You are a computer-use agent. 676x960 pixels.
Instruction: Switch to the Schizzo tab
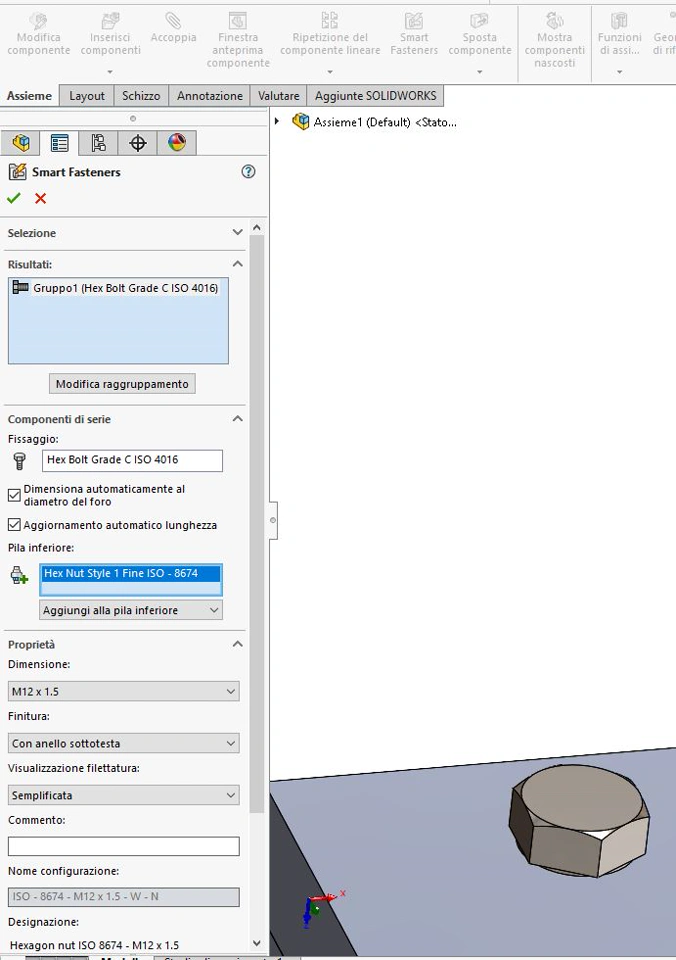(141, 96)
